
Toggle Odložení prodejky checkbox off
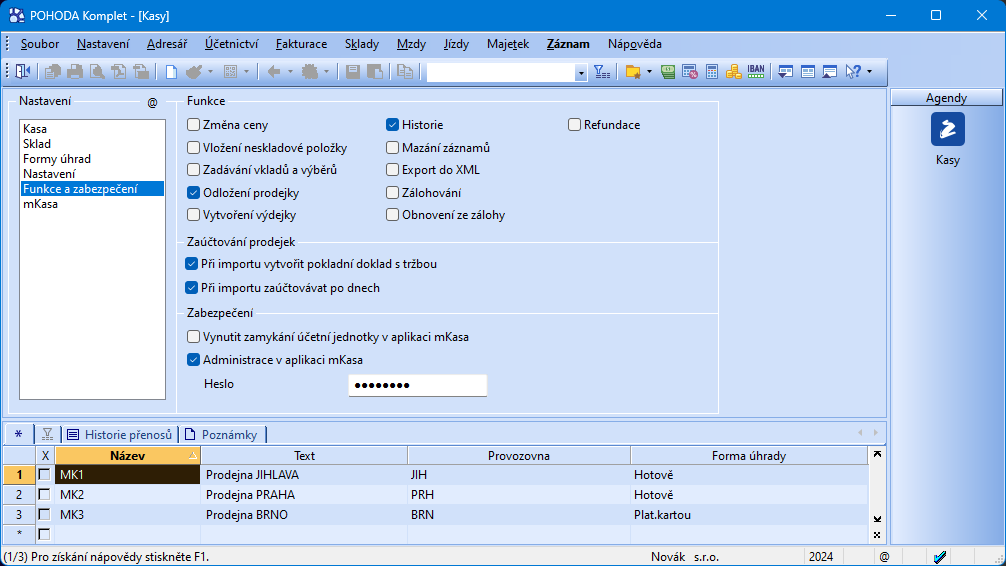click(193, 193)
